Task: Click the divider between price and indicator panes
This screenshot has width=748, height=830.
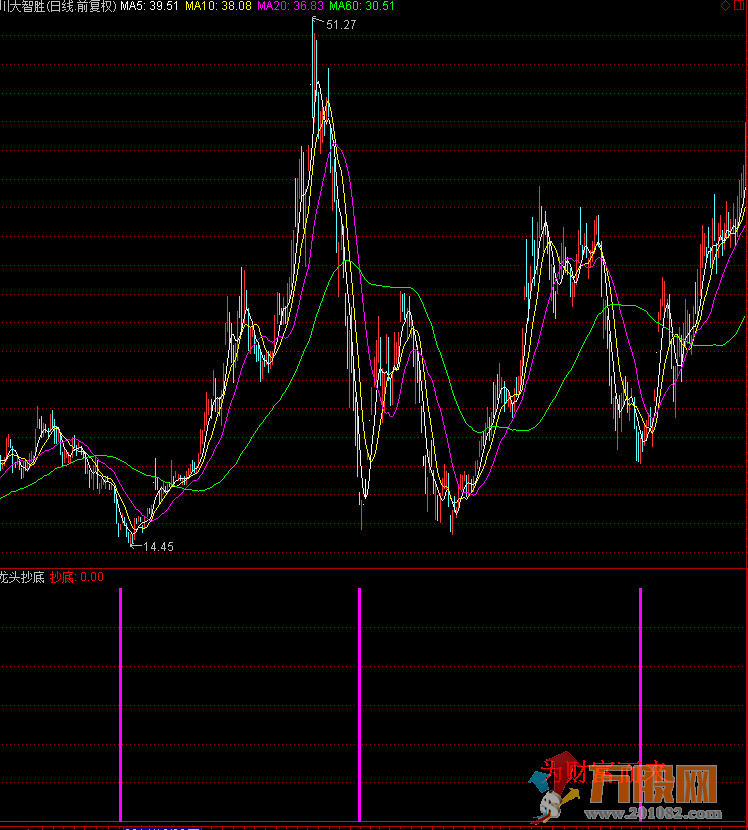Action: 374,569
